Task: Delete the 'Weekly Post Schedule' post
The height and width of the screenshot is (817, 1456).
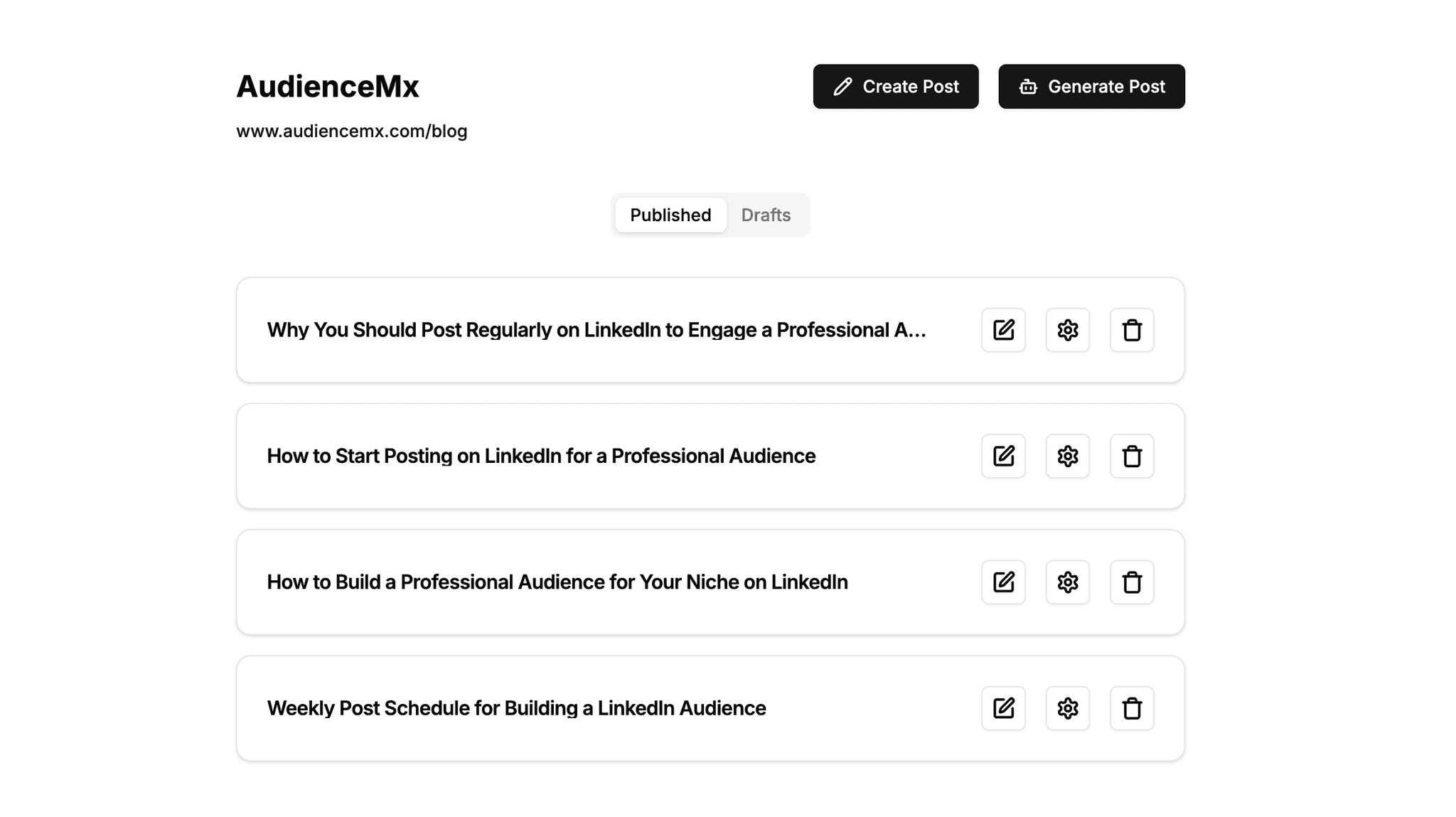Action: pyautogui.click(x=1132, y=708)
